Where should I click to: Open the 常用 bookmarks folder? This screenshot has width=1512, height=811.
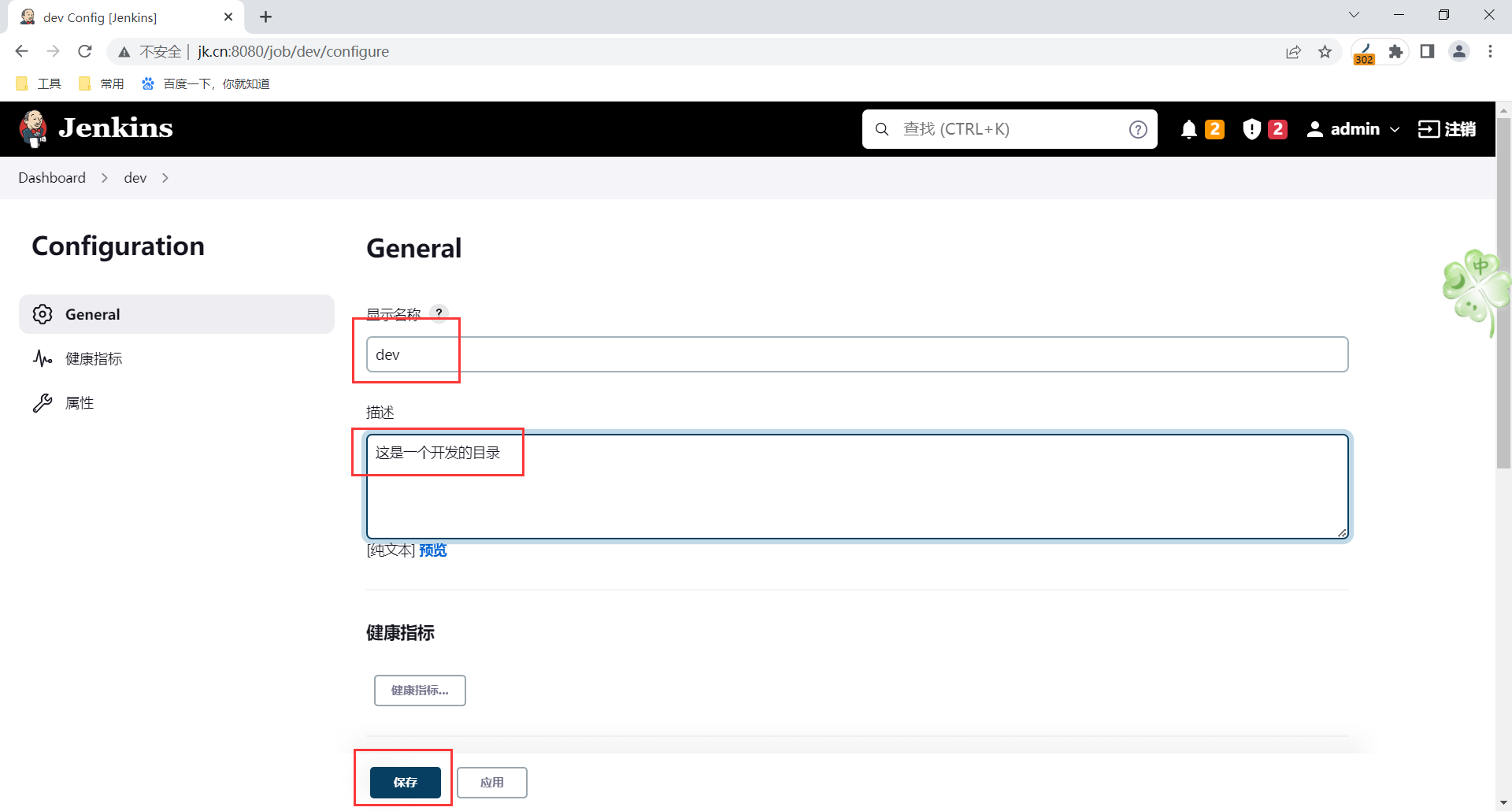tap(102, 83)
